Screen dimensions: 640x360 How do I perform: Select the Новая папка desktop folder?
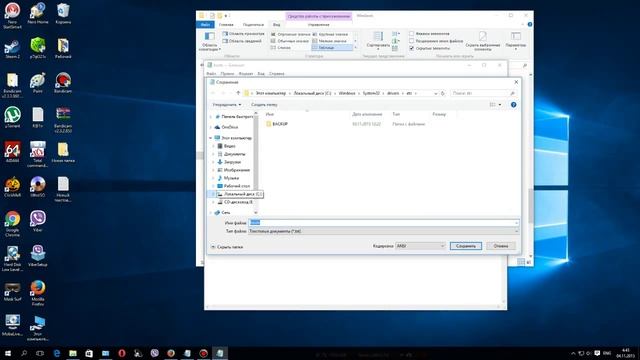(x=63, y=152)
